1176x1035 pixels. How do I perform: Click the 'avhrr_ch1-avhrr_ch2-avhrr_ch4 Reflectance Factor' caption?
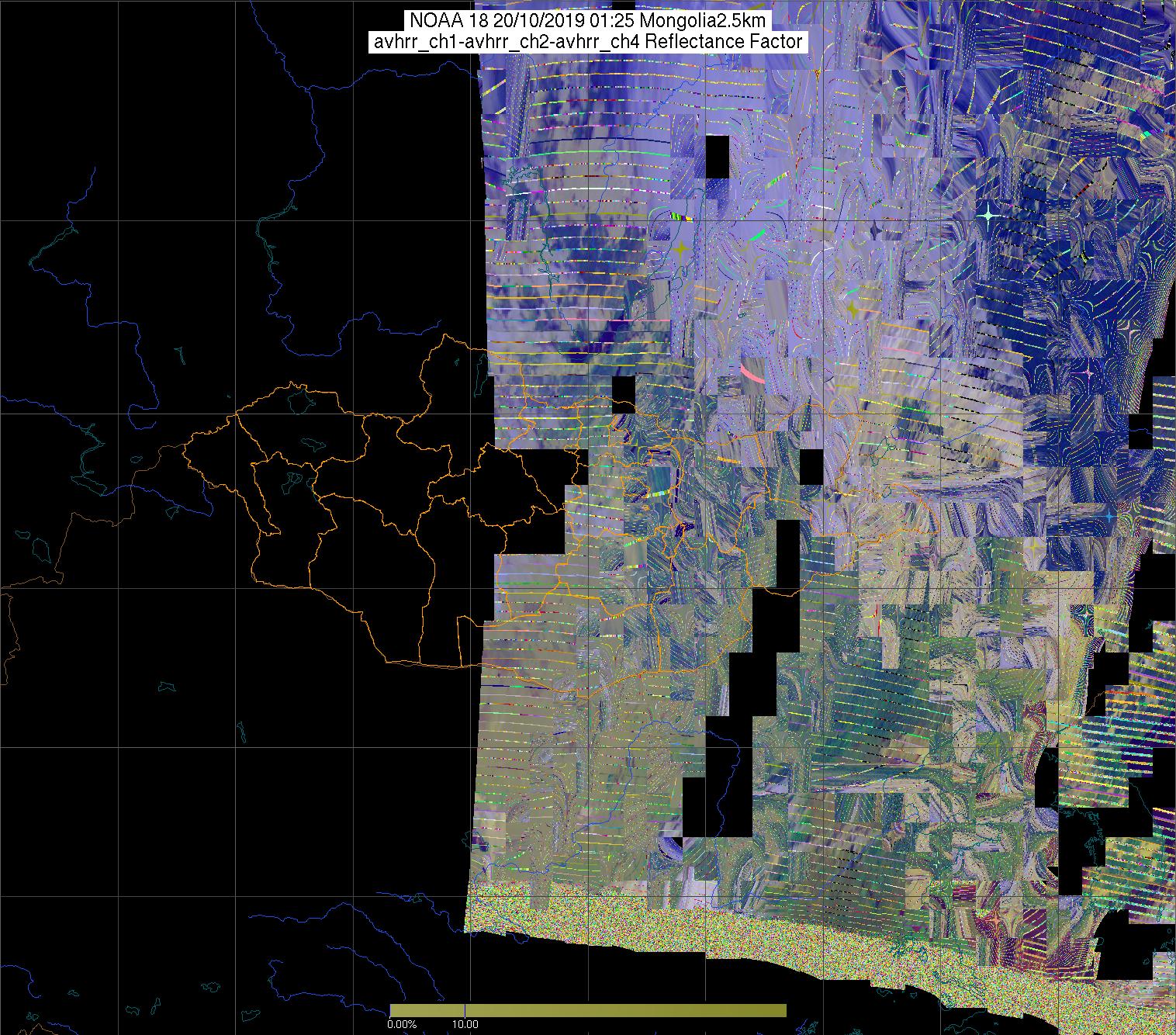[587, 42]
